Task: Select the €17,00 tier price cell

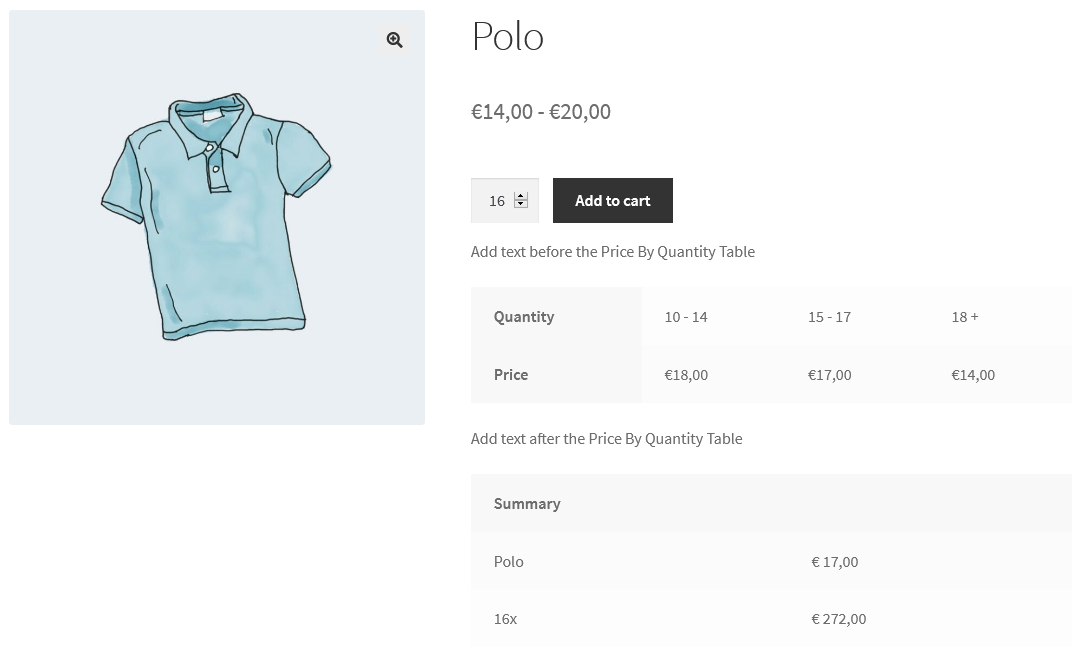Action: 829,375
